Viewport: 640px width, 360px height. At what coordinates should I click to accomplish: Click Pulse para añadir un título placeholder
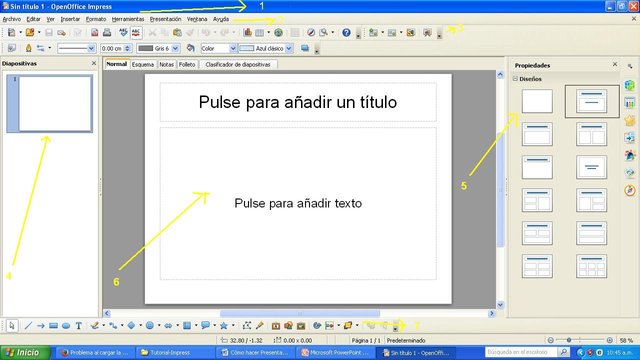298,102
